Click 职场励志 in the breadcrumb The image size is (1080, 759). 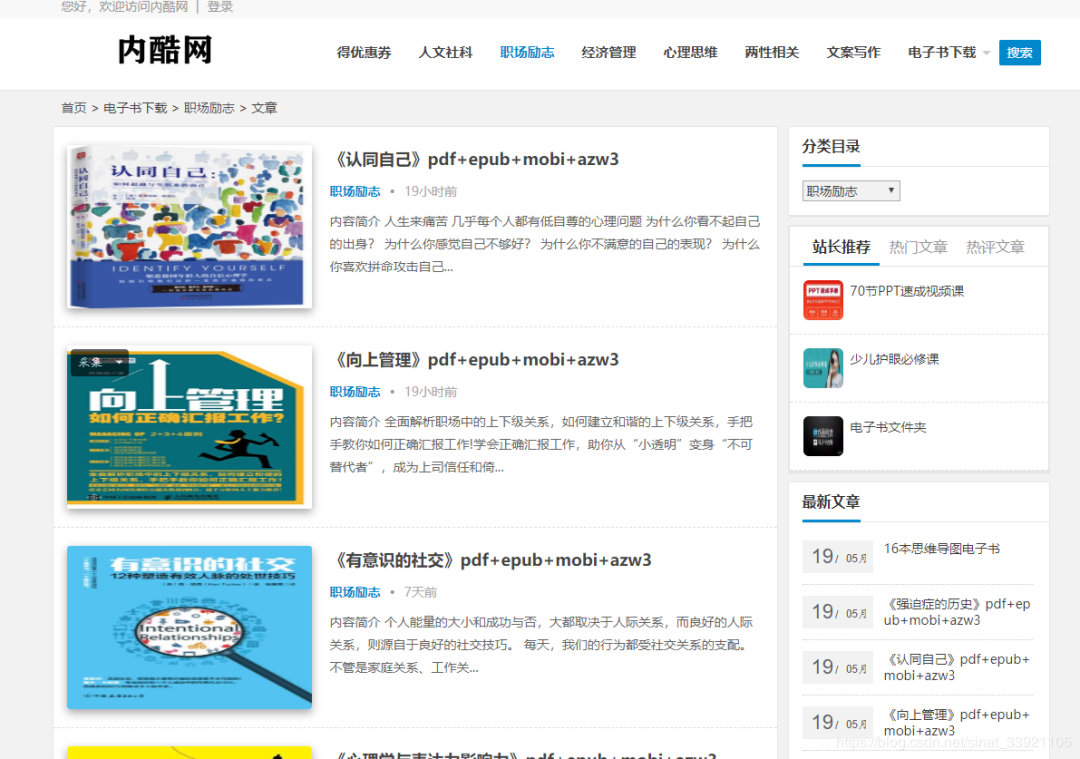click(x=209, y=108)
